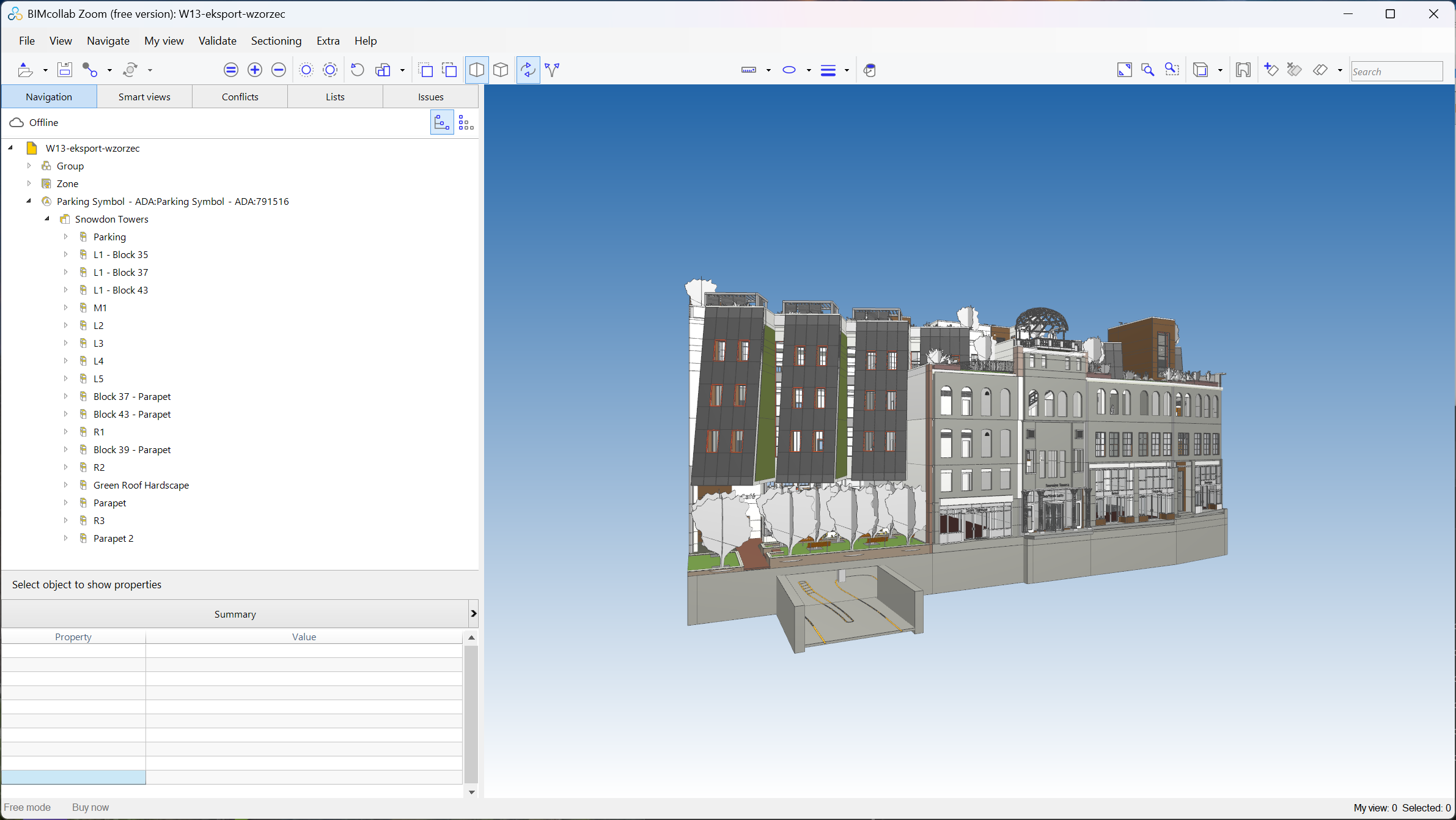1456x820 pixels.
Task: Click the open file folder icon
Action: (x=25, y=70)
